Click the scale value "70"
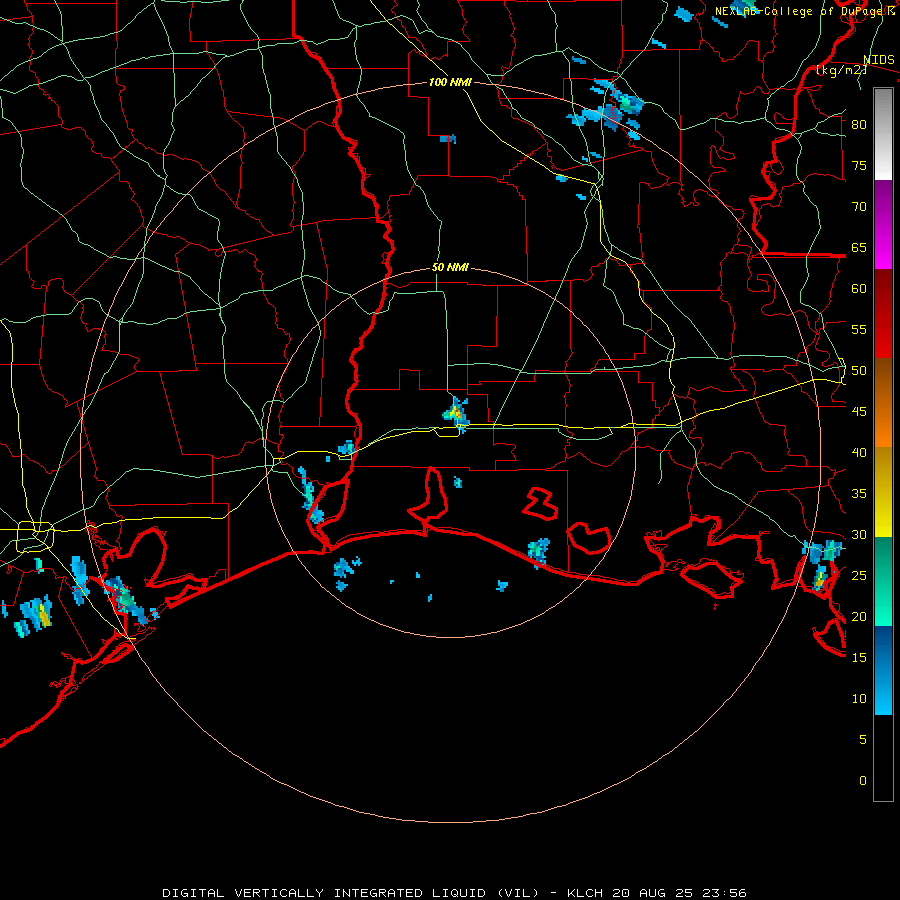900x900 pixels. coord(859,207)
